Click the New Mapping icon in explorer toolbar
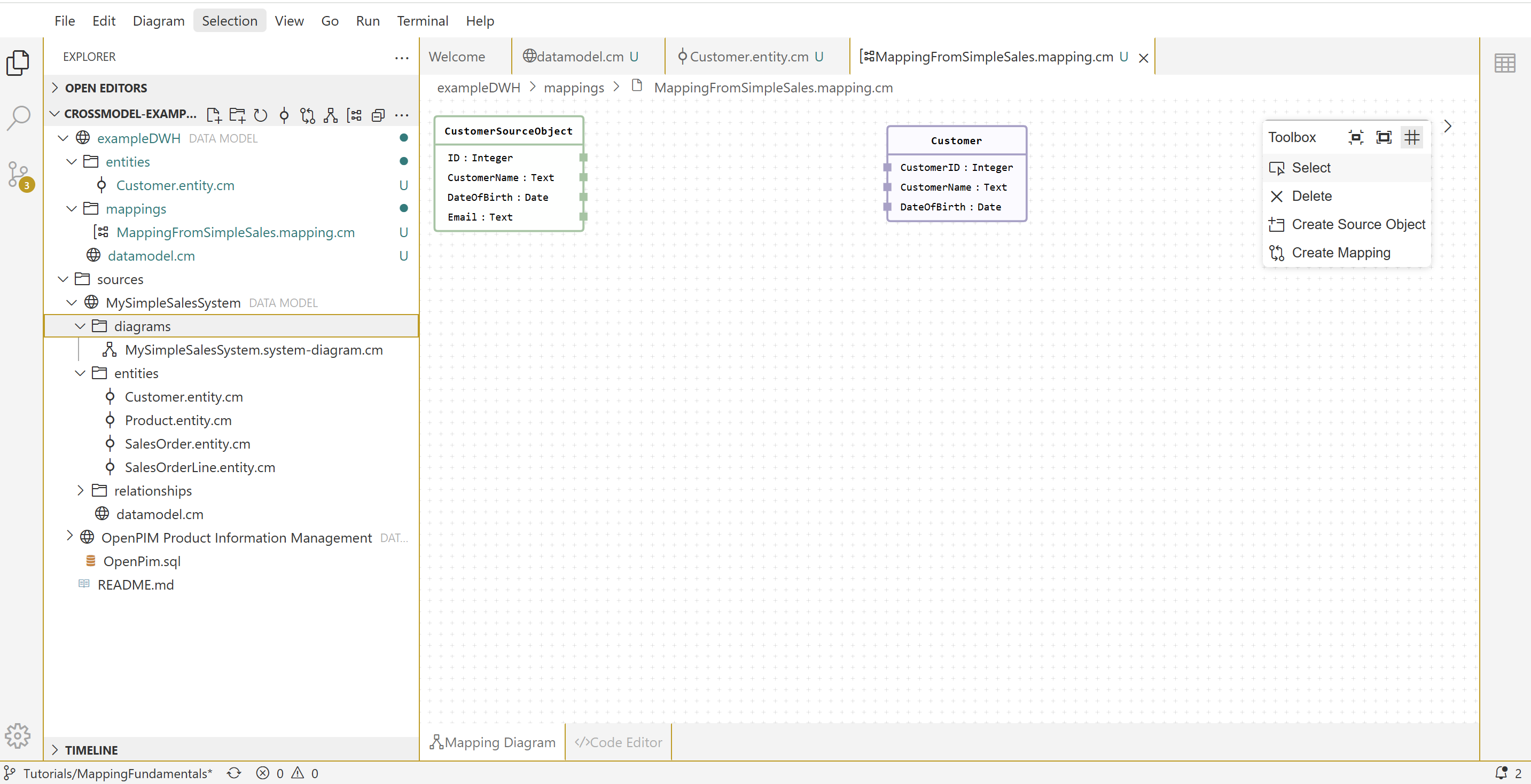 click(355, 115)
